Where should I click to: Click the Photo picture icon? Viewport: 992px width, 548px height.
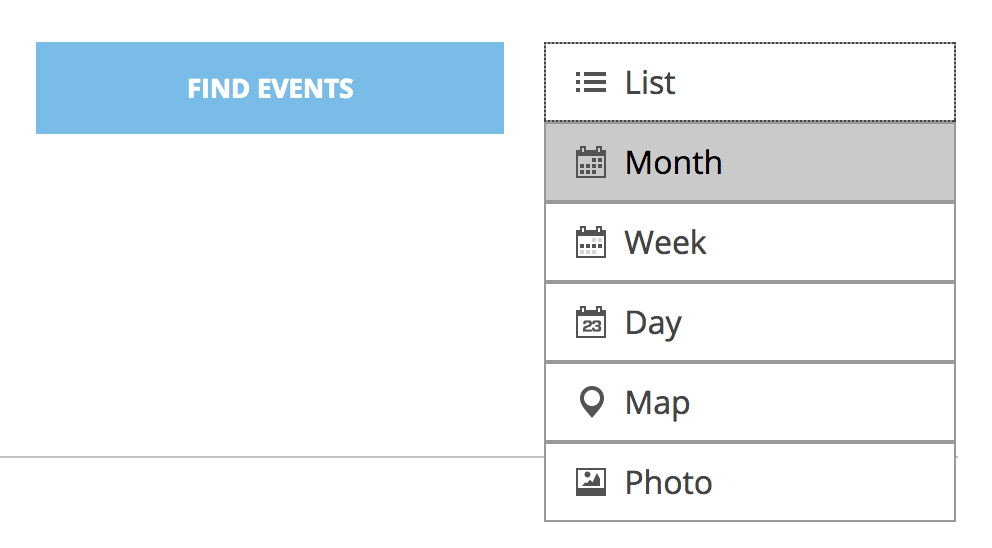591,483
